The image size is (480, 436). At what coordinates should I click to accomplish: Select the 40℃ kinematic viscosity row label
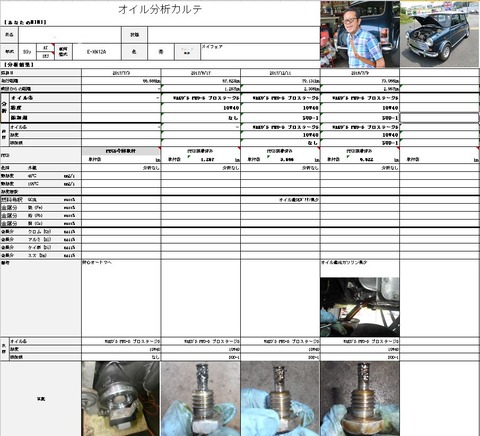(40, 176)
